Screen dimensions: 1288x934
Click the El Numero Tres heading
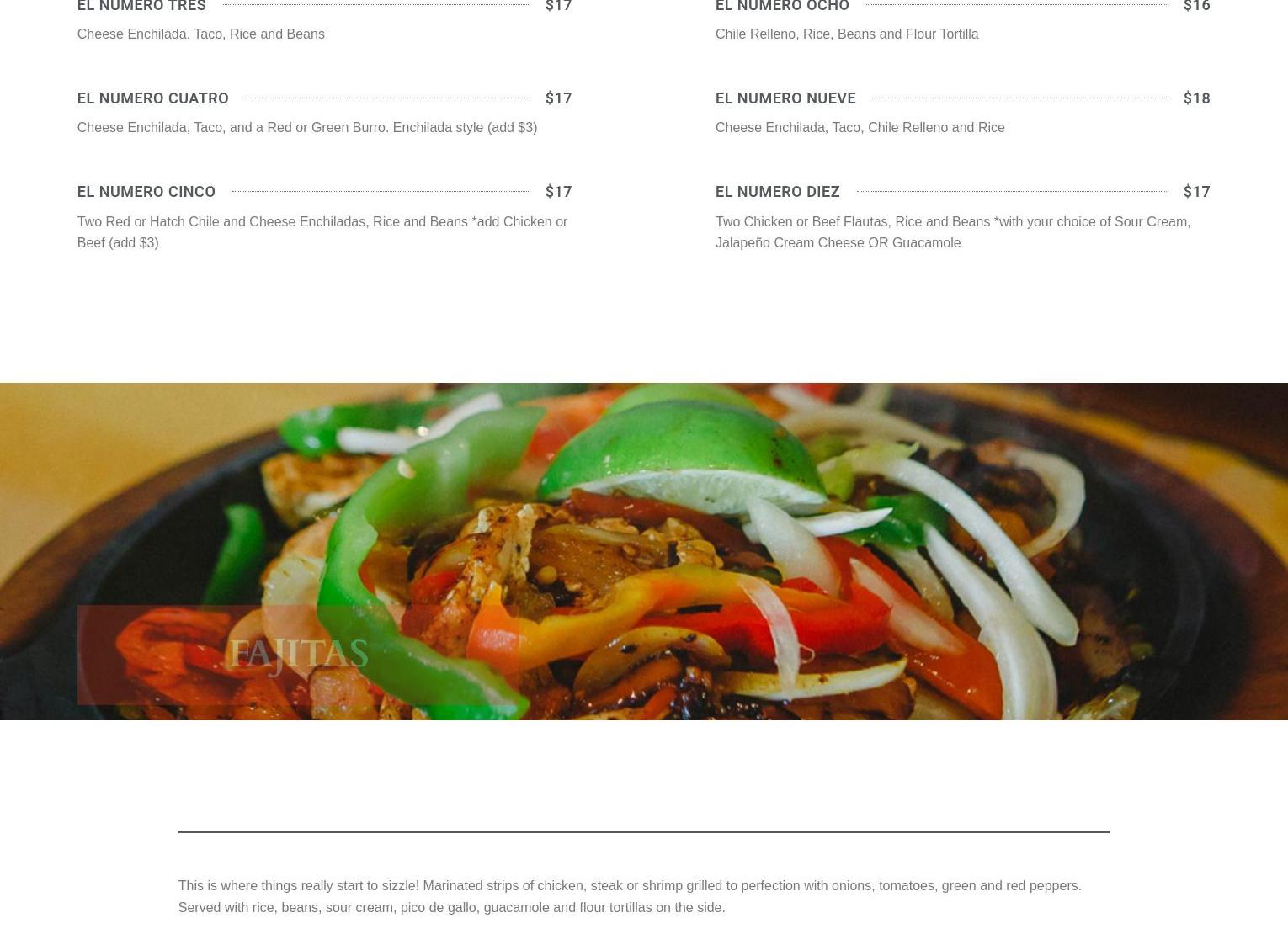[141, 6]
